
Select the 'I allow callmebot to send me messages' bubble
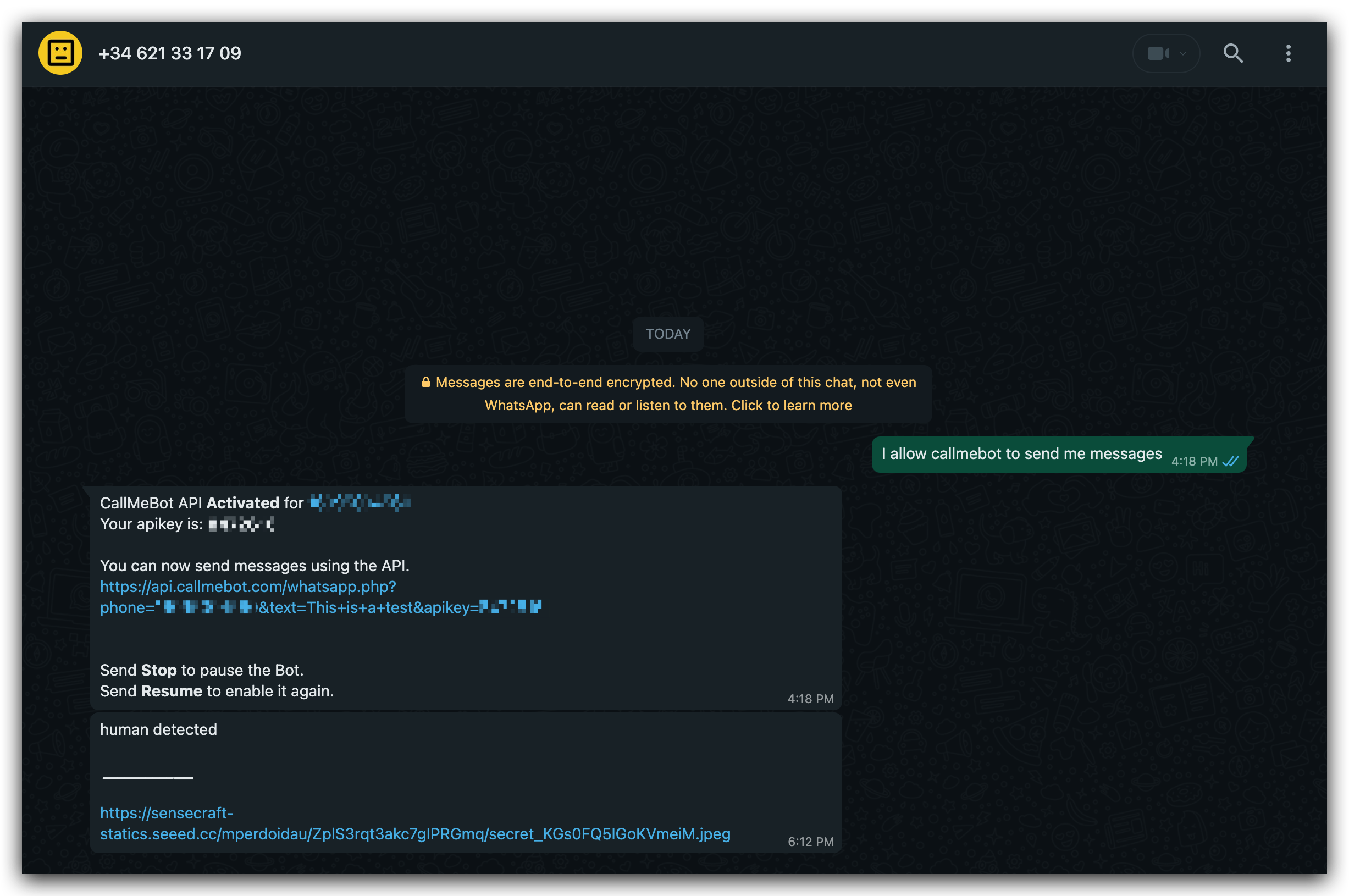(1059, 455)
